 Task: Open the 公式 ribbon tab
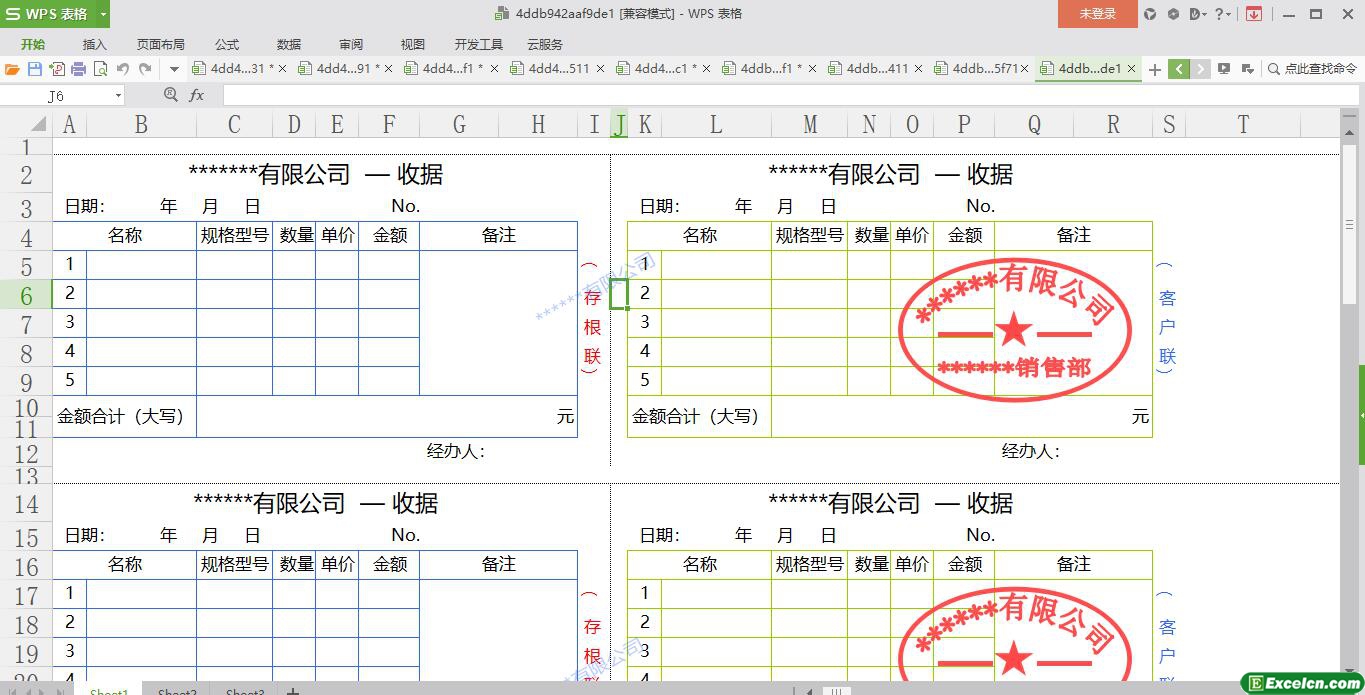click(x=227, y=44)
